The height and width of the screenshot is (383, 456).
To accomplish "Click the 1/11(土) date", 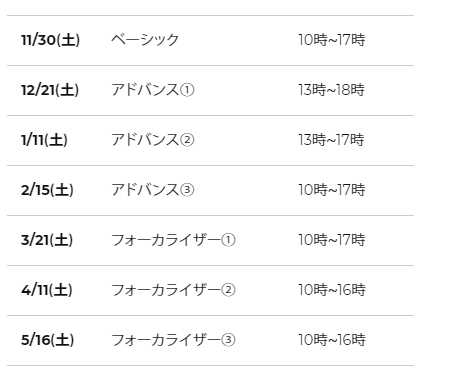I will 44,140.
